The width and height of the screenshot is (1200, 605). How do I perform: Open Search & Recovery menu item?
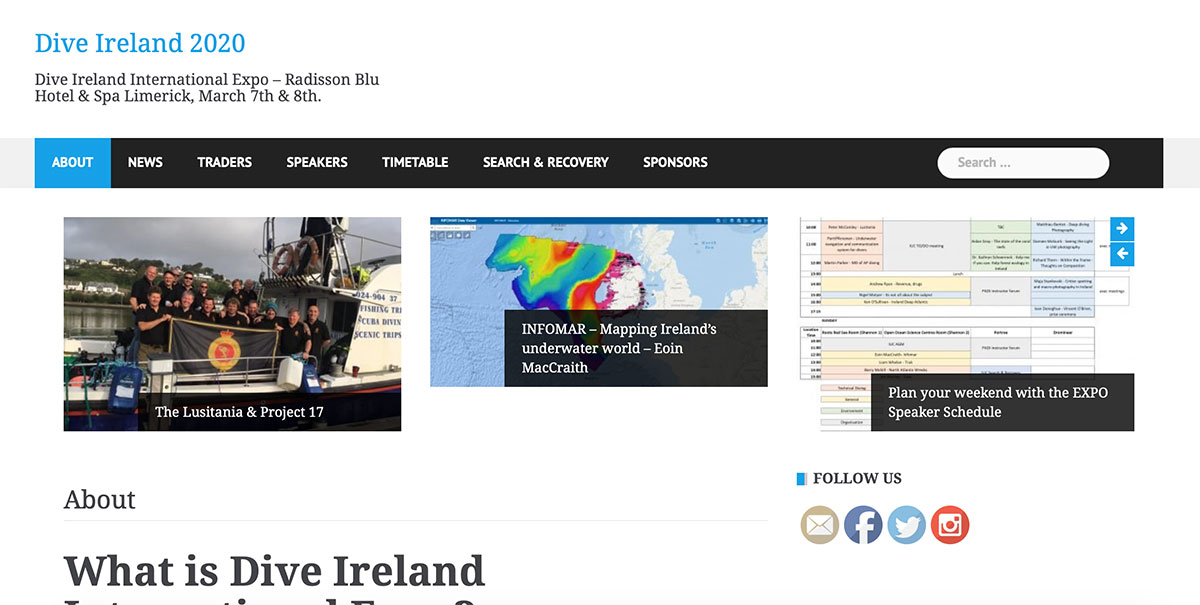point(546,162)
